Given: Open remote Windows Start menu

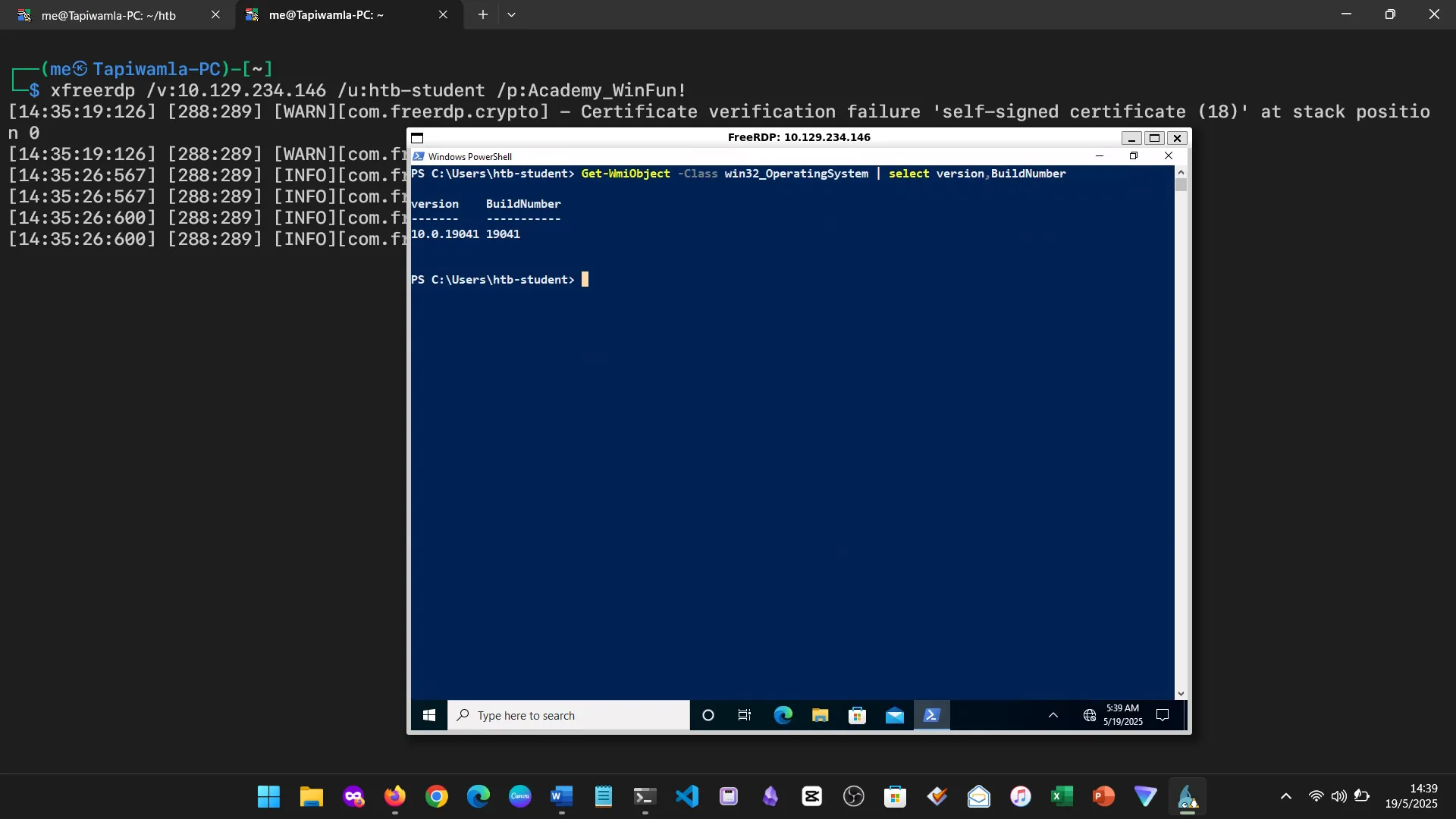Looking at the screenshot, I should coord(429,715).
